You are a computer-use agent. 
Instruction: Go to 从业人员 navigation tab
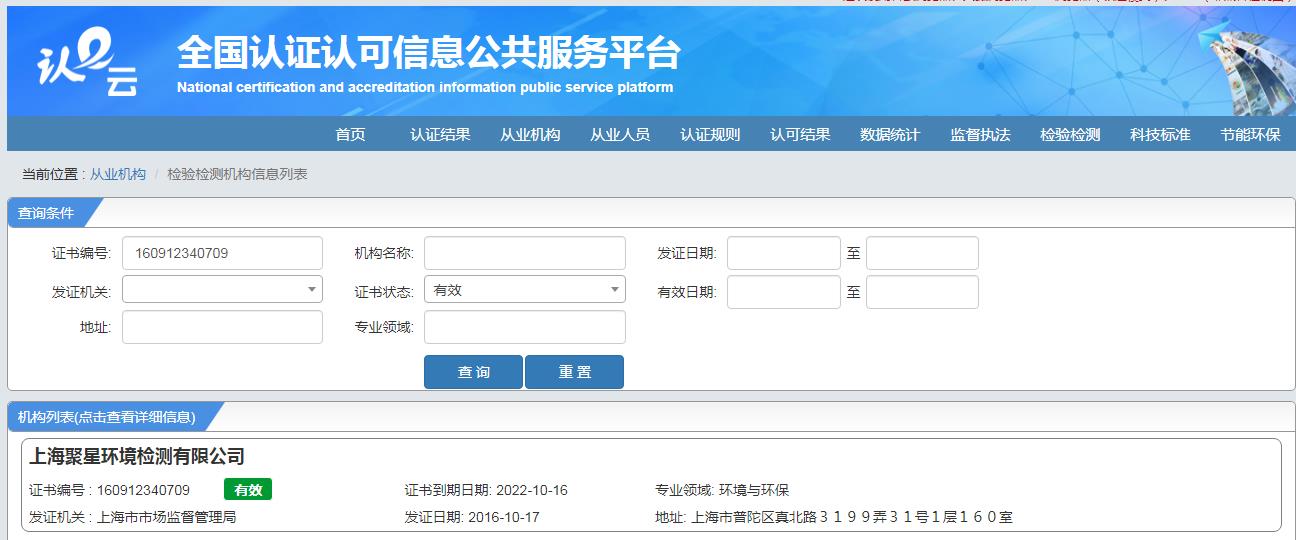tap(620, 135)
